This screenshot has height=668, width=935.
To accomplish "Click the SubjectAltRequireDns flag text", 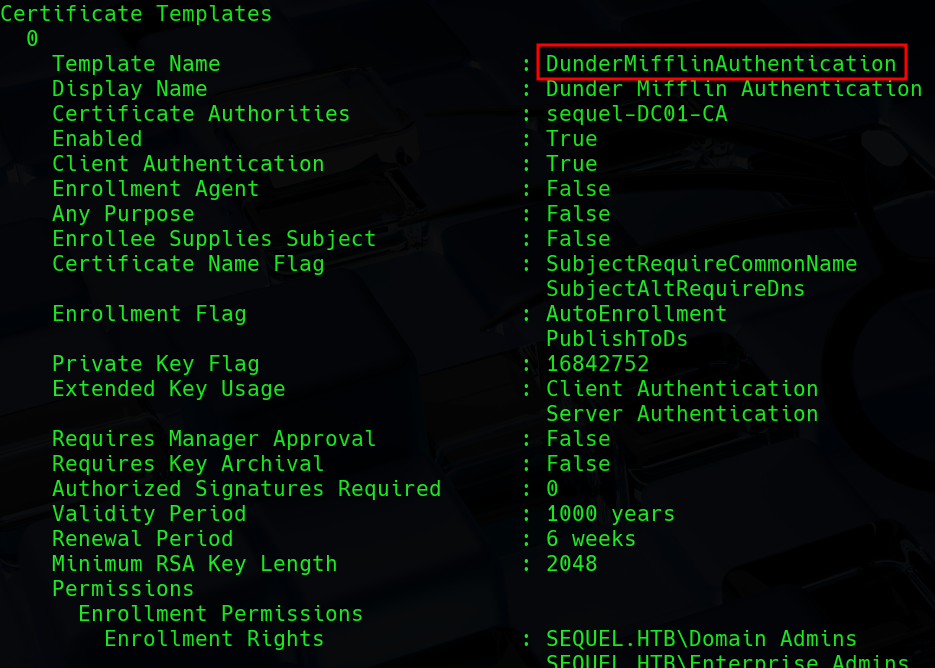I will [675, 288].
